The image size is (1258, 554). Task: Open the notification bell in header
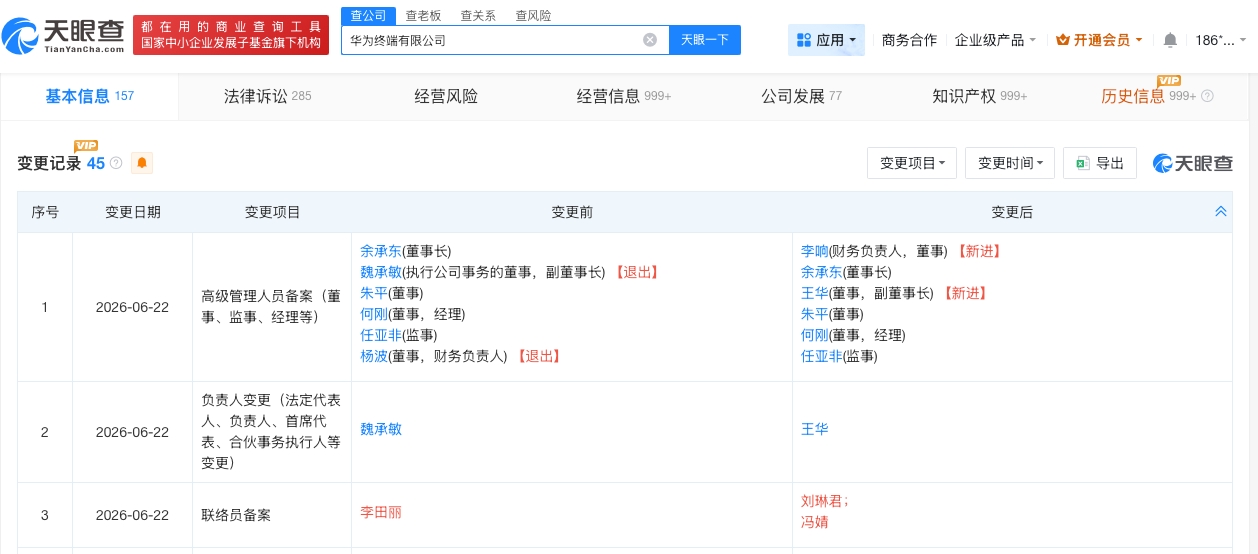(x=1170, y=40)
